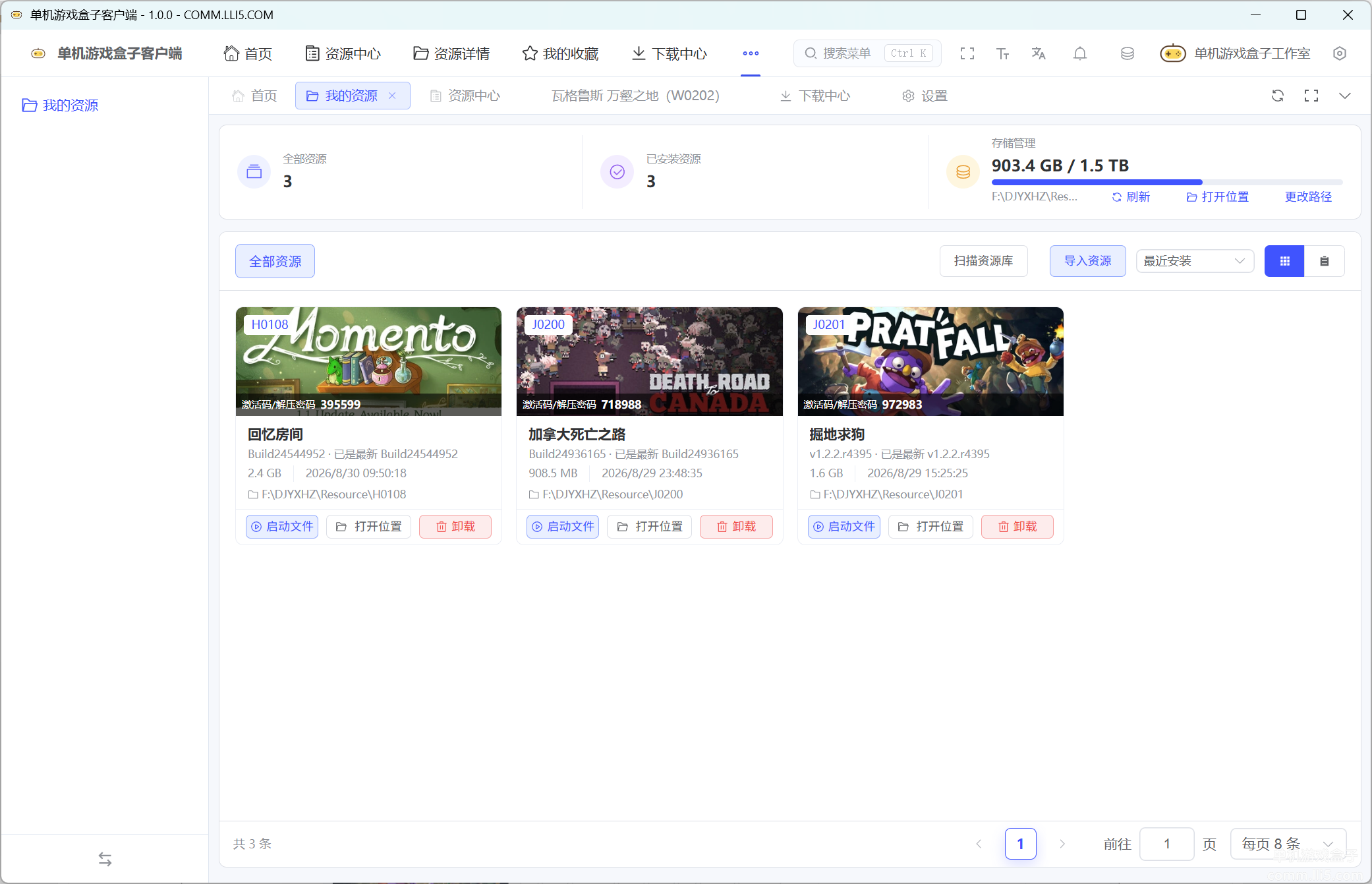Screen dimensions: 1372x884
Task: Click 卸载 for 加拿大死亡之路
Action: [x=736, y=527]
